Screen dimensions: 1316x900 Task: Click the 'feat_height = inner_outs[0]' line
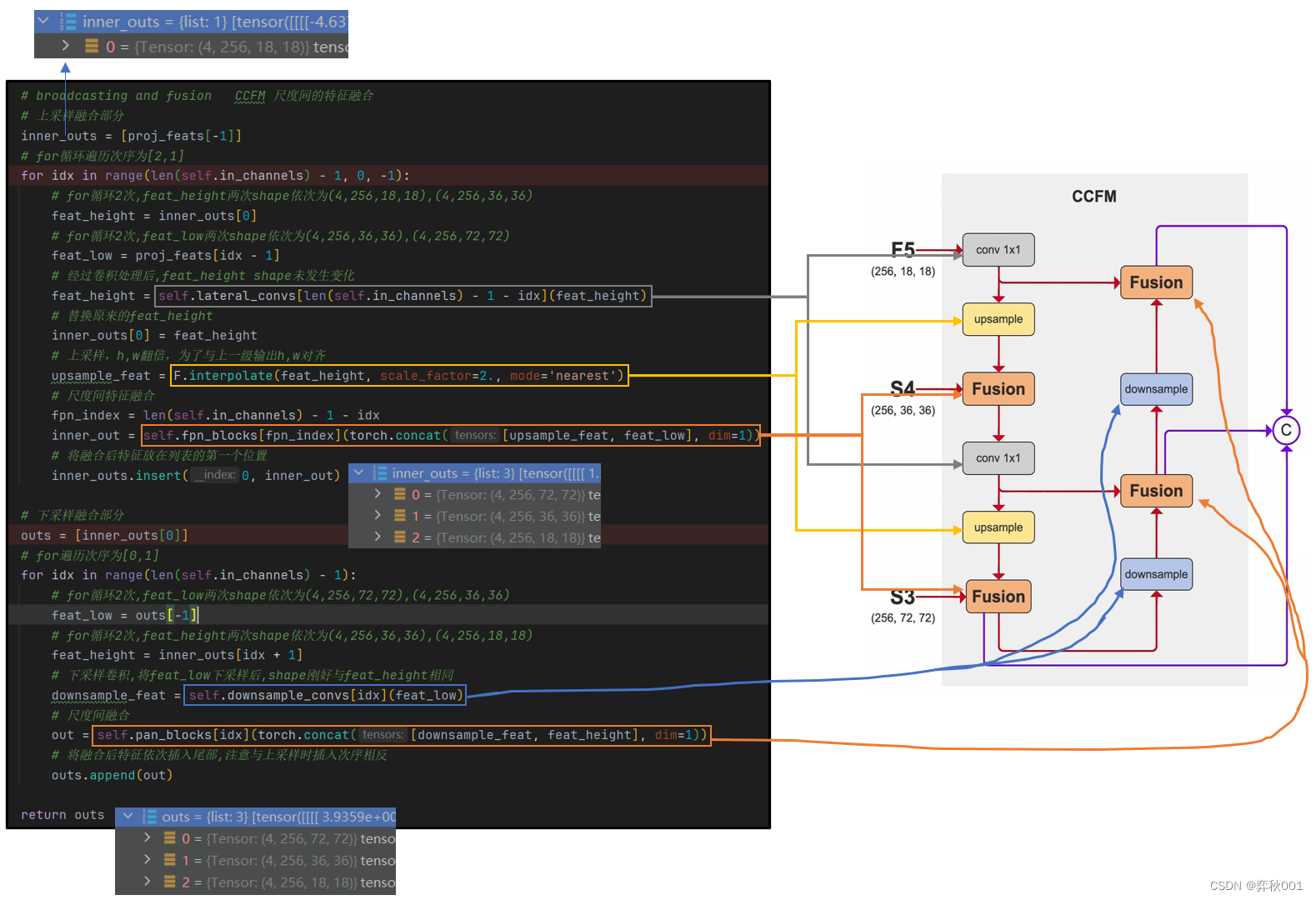(x=154, y=216)
